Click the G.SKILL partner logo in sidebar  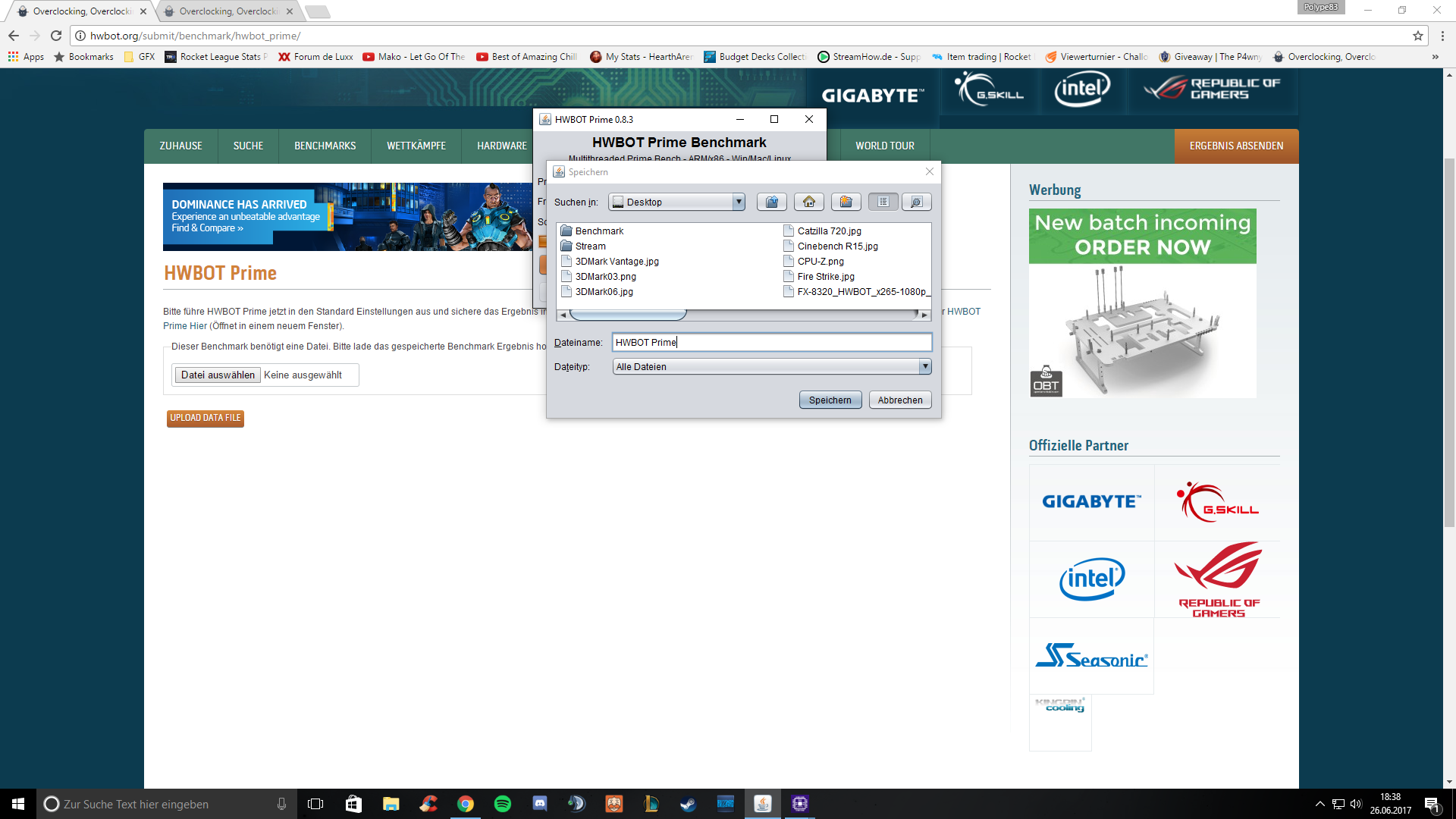(1217, 502)
